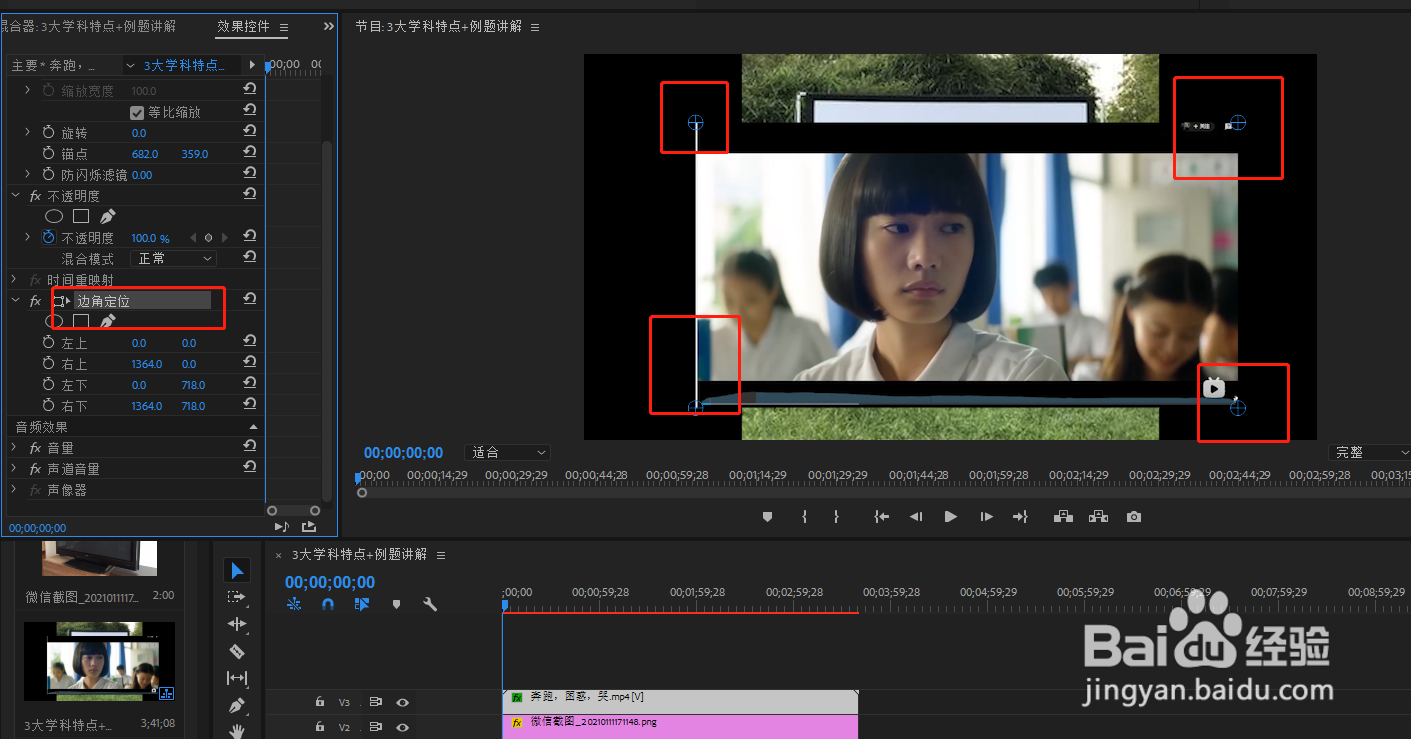Select the pen mask tool under 不透明度

108,216
